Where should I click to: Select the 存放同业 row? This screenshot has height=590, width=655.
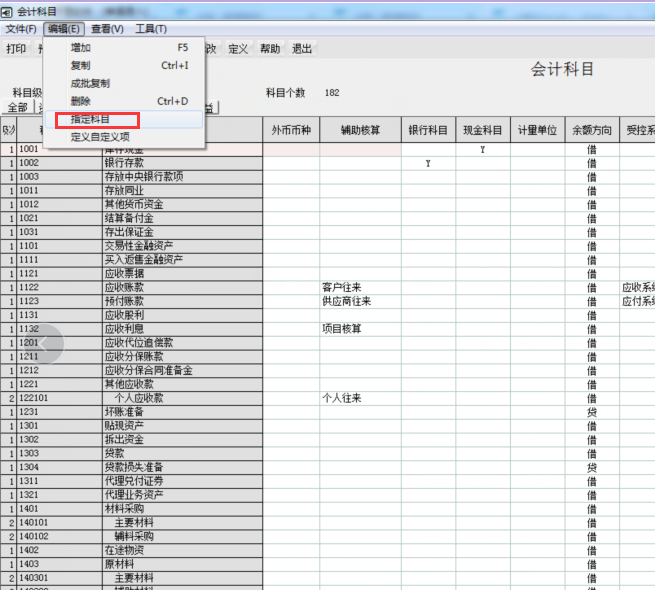182,191
